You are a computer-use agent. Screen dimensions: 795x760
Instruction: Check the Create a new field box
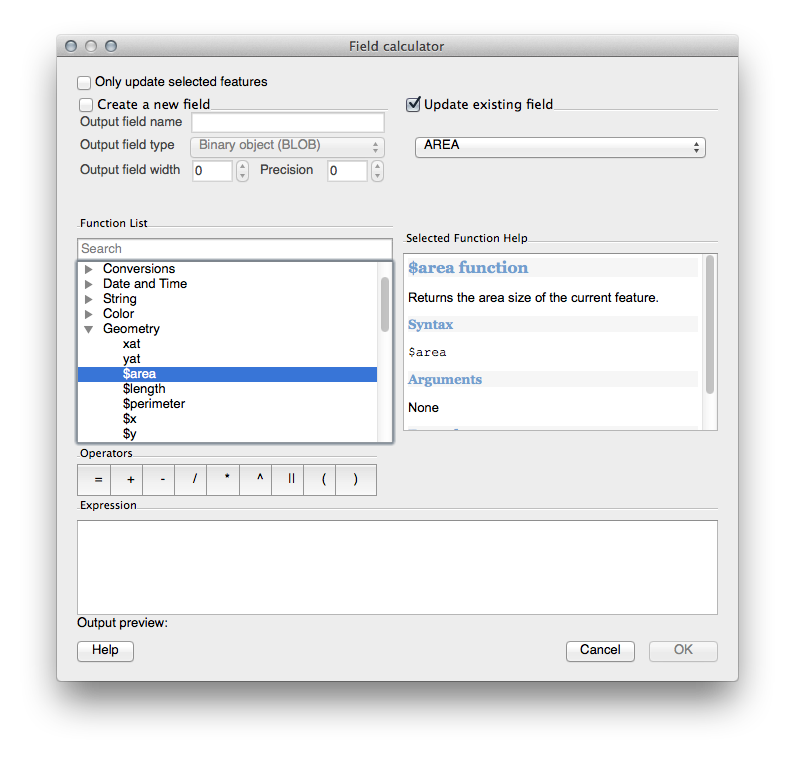(87, 105)
